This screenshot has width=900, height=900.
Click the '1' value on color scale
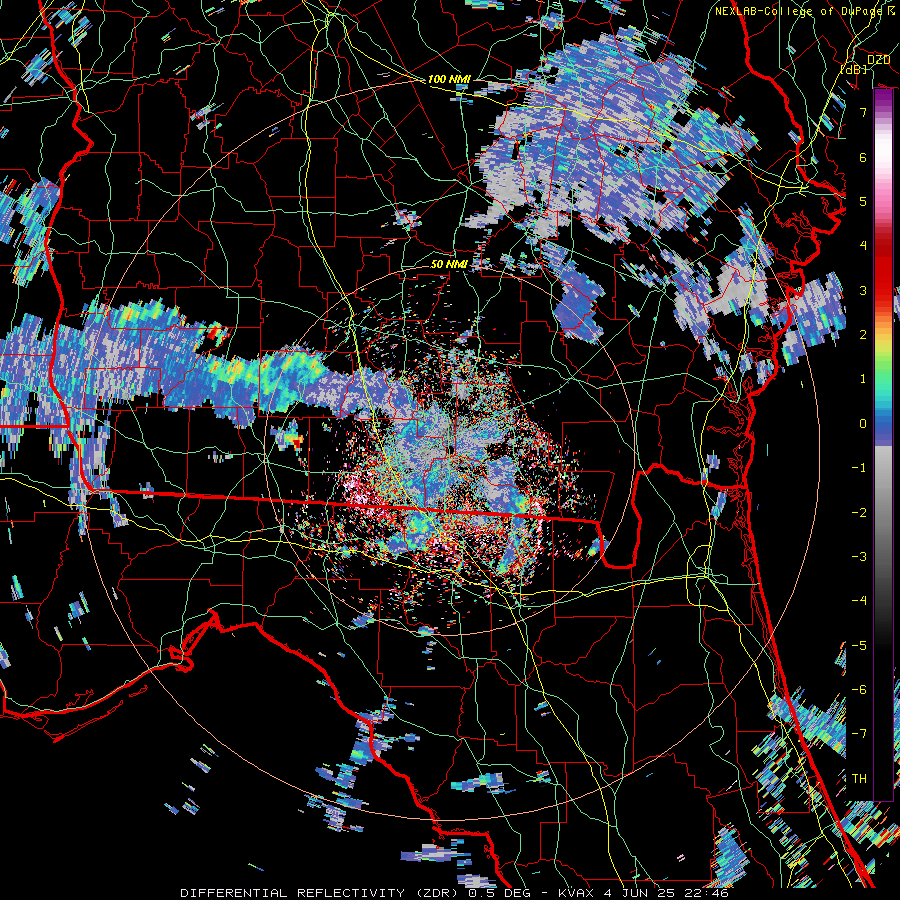pyautogui.click(x=863, y=379)
